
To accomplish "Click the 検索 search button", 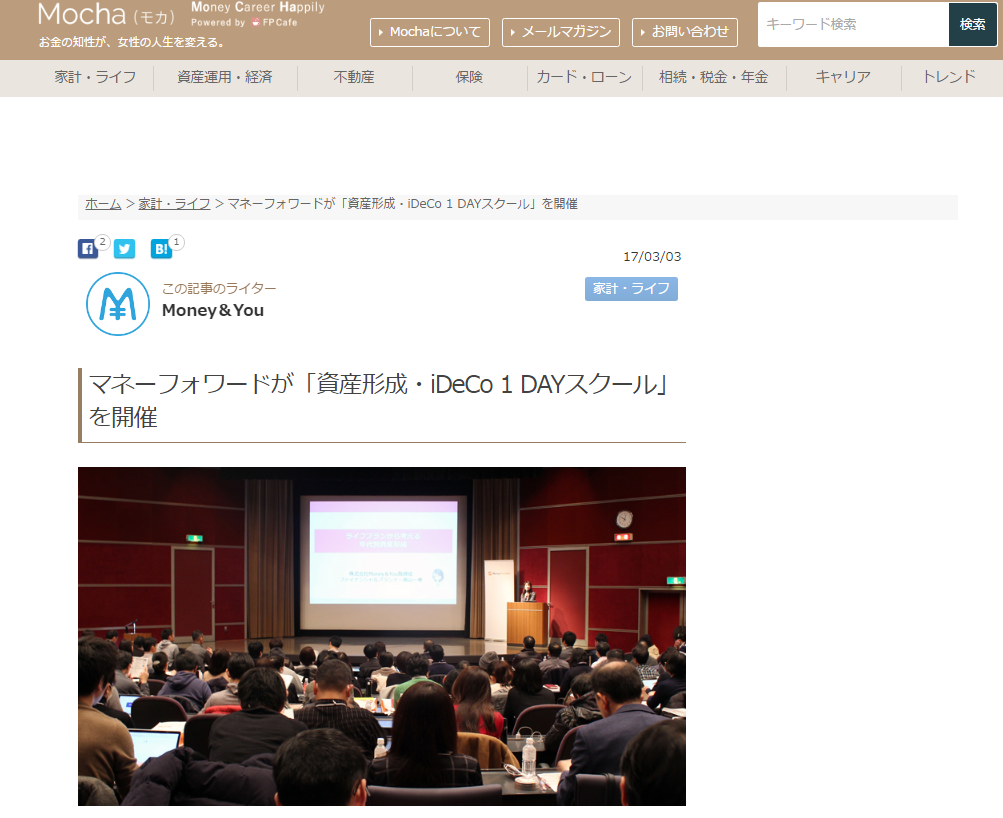I will [972, 24].
